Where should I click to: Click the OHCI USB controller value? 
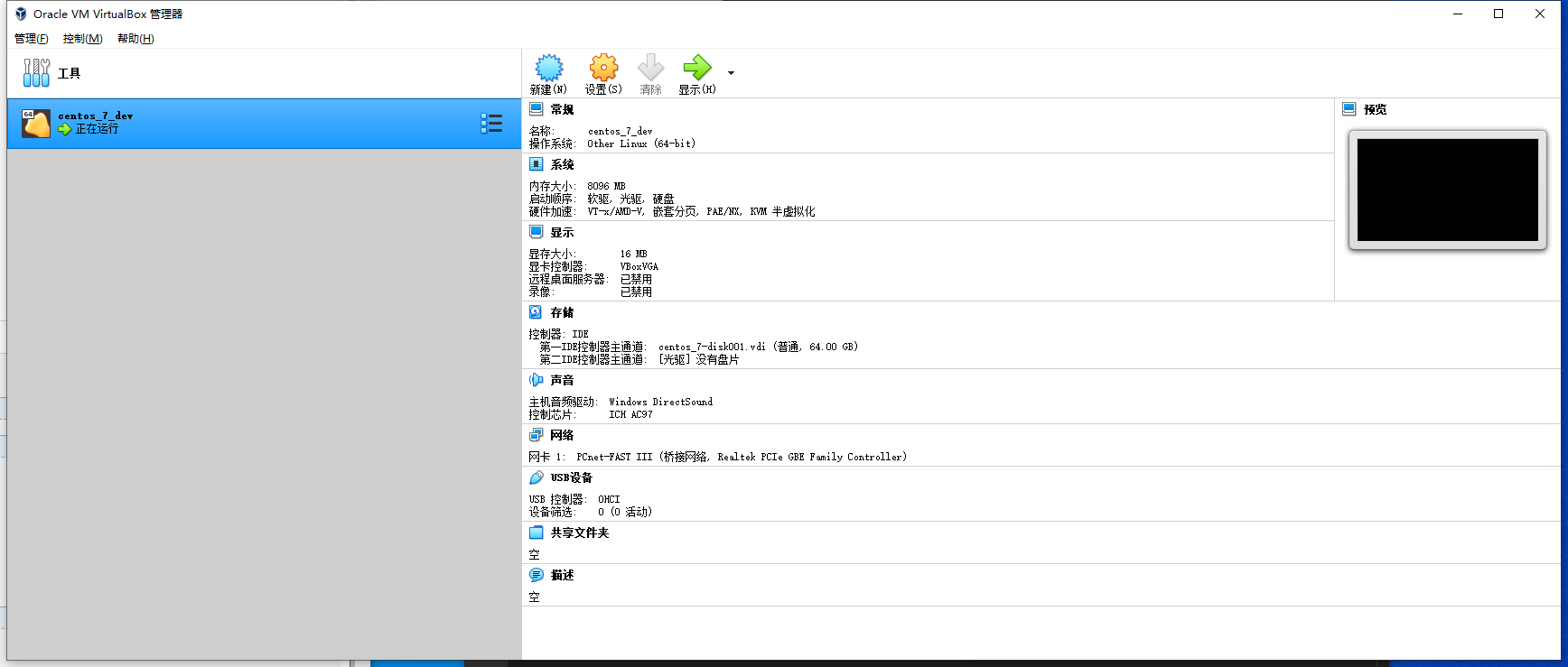pos(609,499)
